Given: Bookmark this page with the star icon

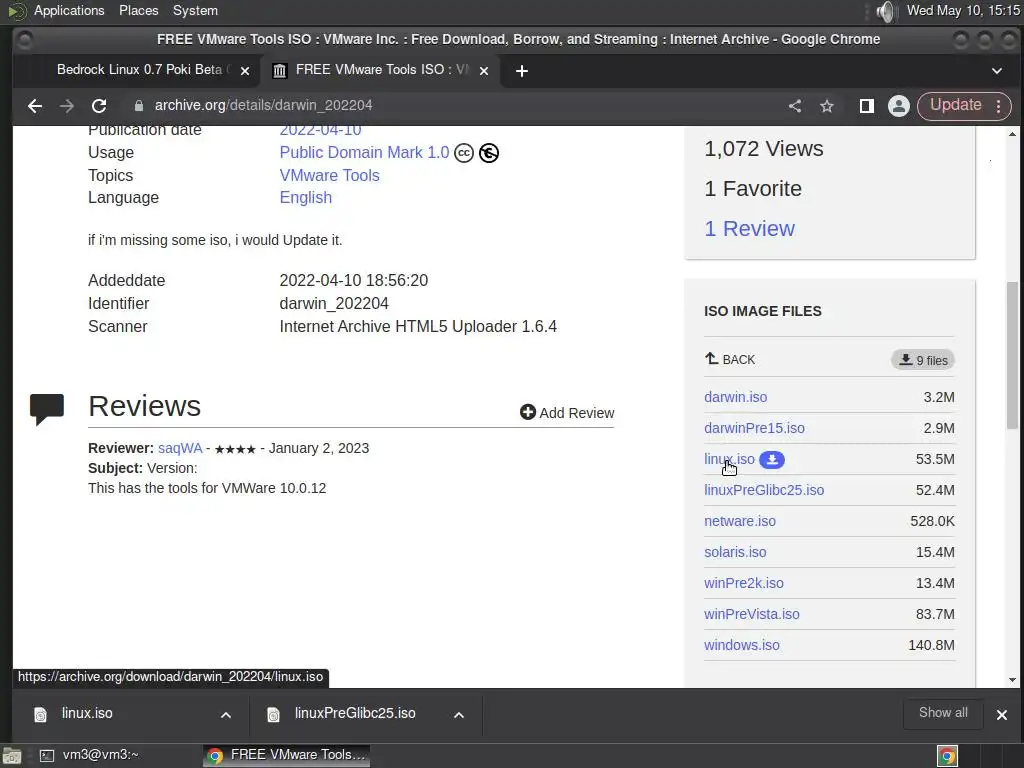Looking at the screenshot, I should tap(827, 106).
